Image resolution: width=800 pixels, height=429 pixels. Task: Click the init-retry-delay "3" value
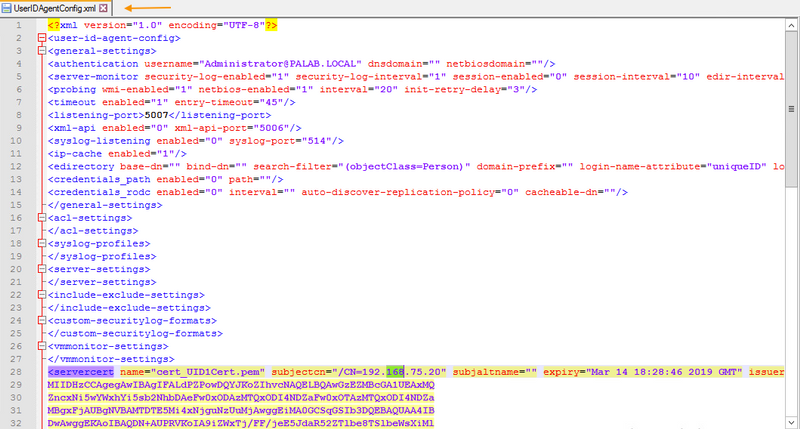coord(515,89)
